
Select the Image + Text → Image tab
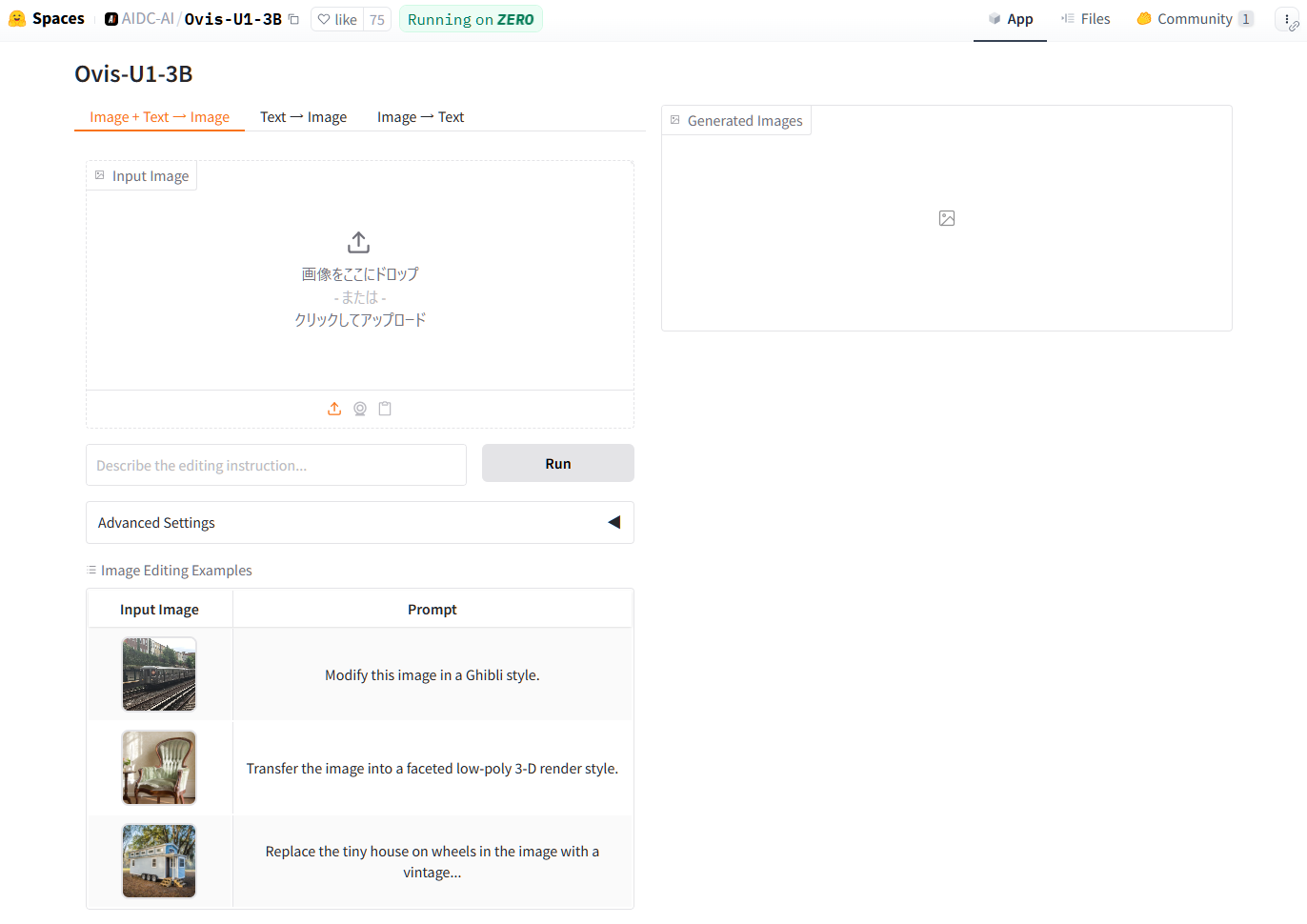point(159,117)
